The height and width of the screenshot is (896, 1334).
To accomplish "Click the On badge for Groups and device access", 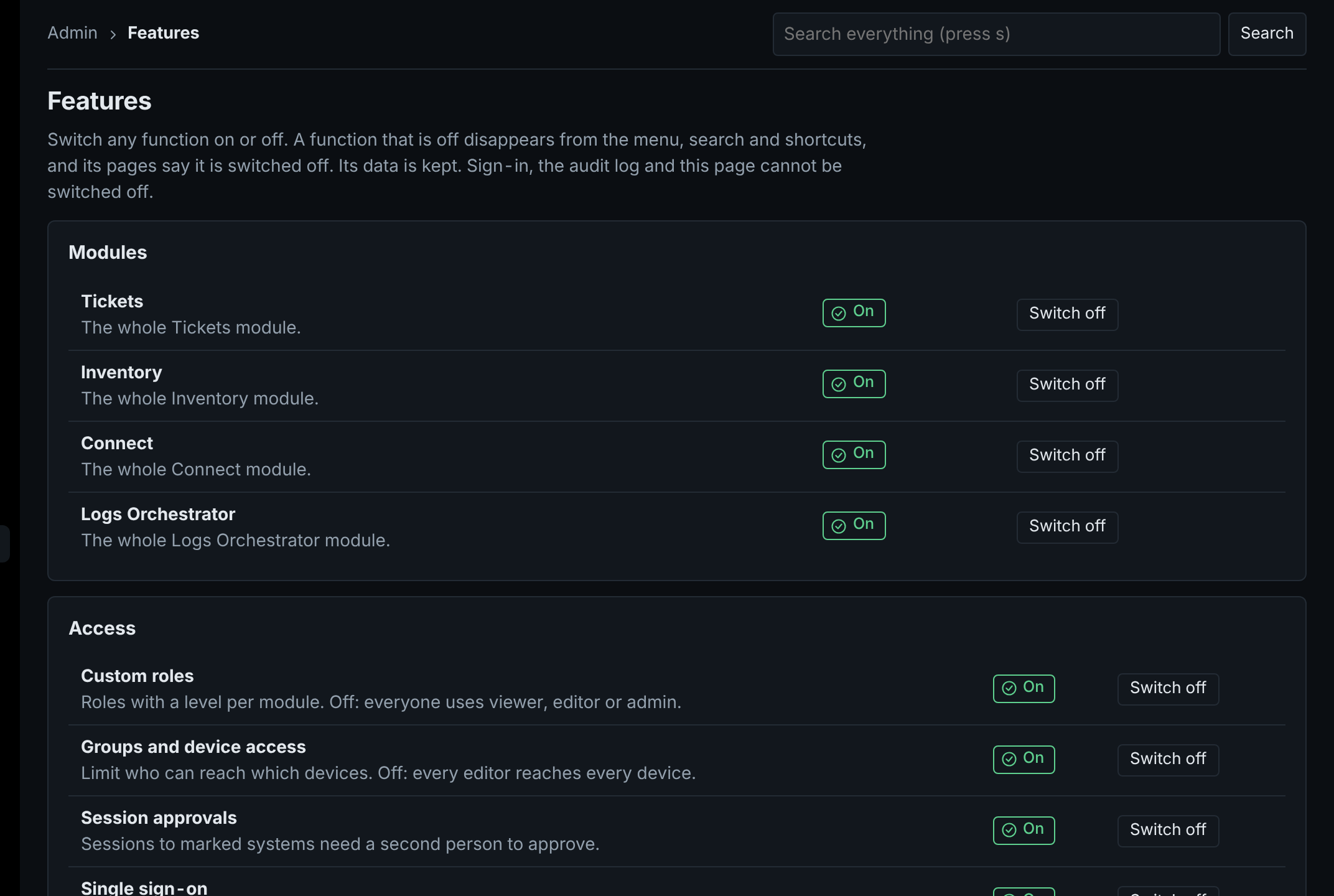I will (x=1024, y=759).
